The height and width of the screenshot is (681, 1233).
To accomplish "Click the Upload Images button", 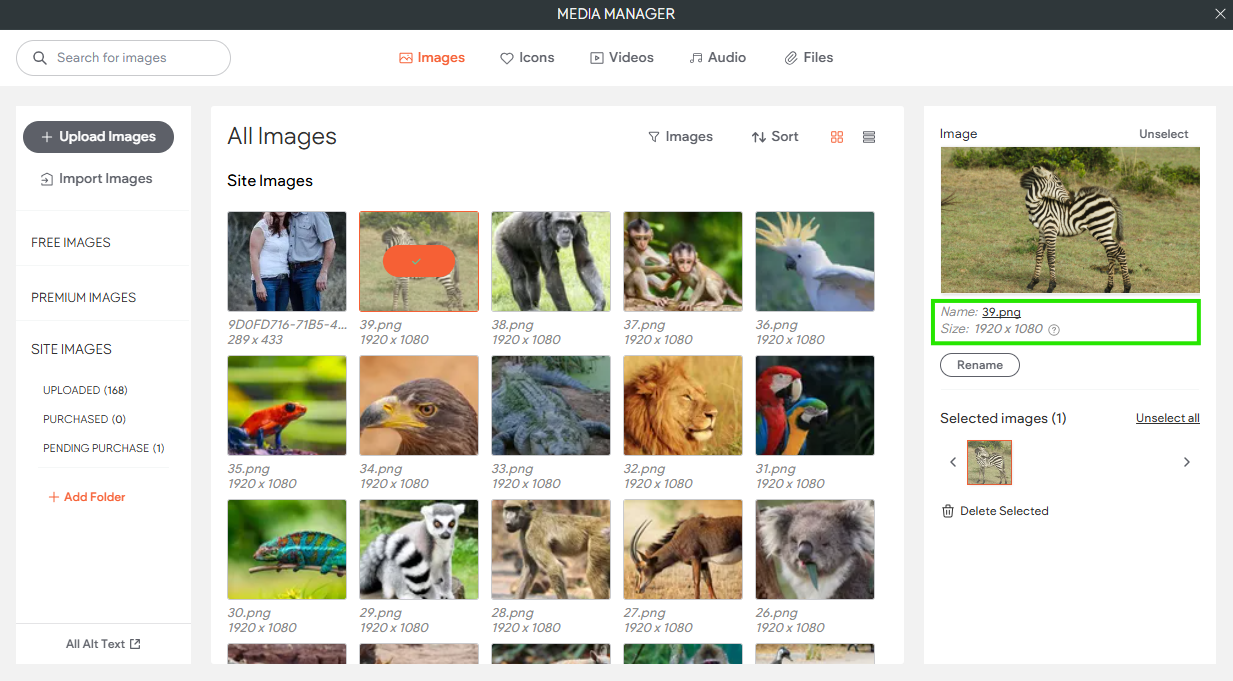I will [98, 137].
